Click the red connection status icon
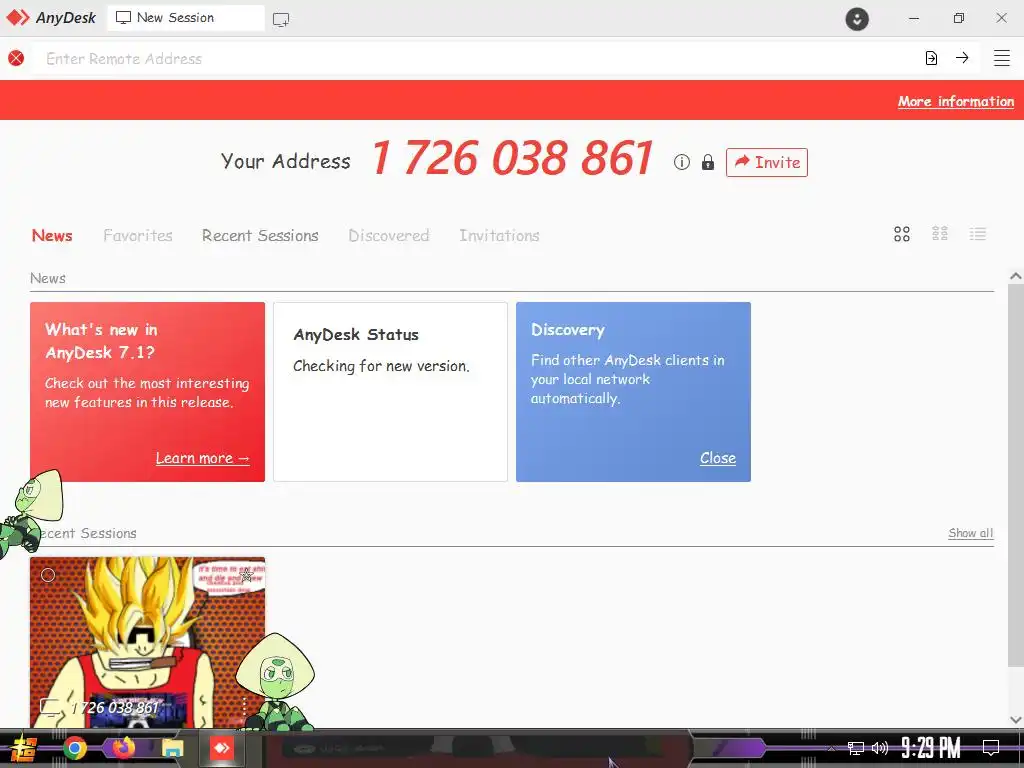 (16, 58)
